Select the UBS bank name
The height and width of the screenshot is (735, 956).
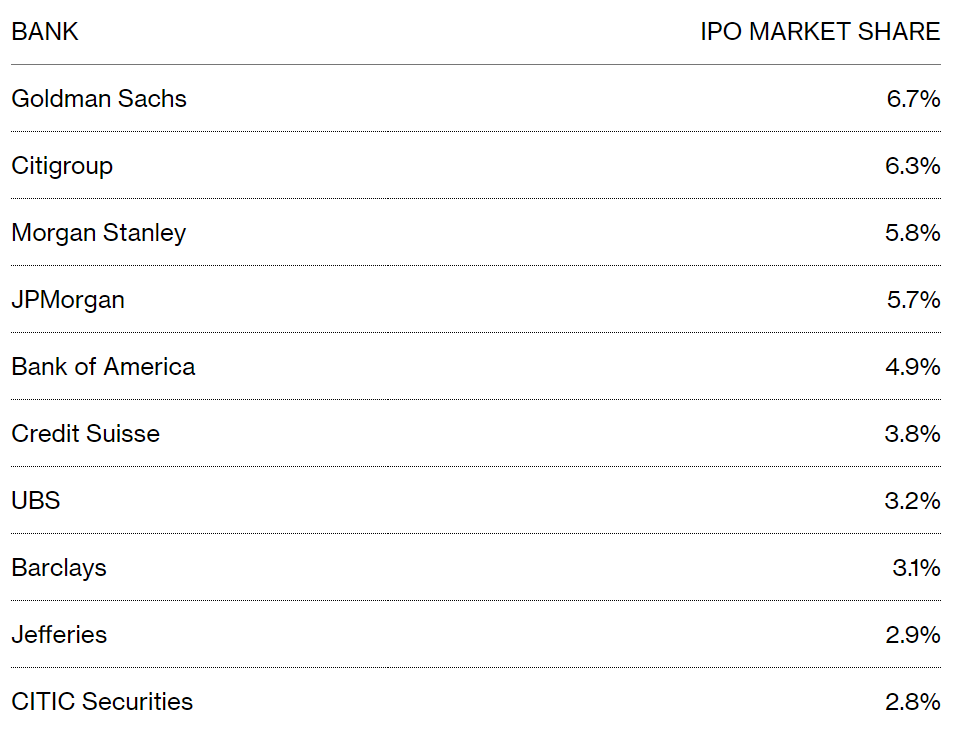tap(36, 501)
